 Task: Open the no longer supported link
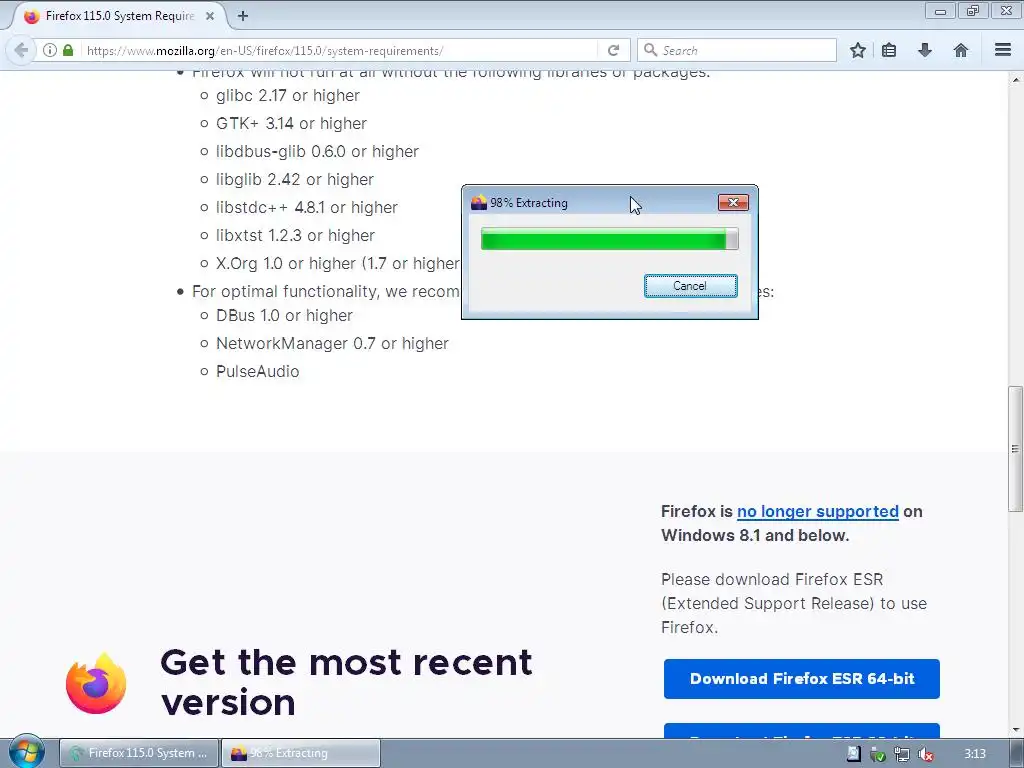(818, 511)
